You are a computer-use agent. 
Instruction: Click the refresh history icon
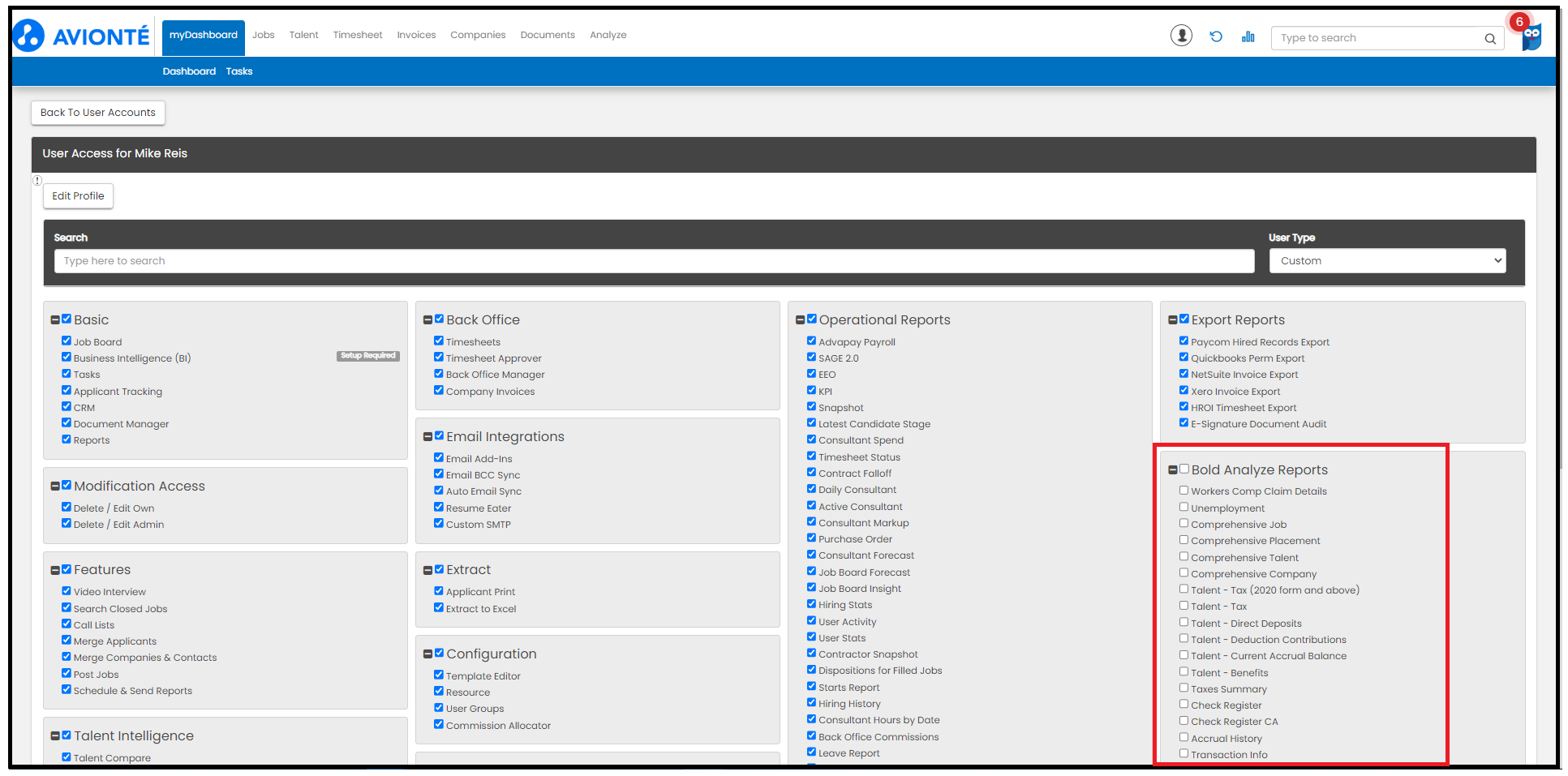click(x=1216, y=36)
